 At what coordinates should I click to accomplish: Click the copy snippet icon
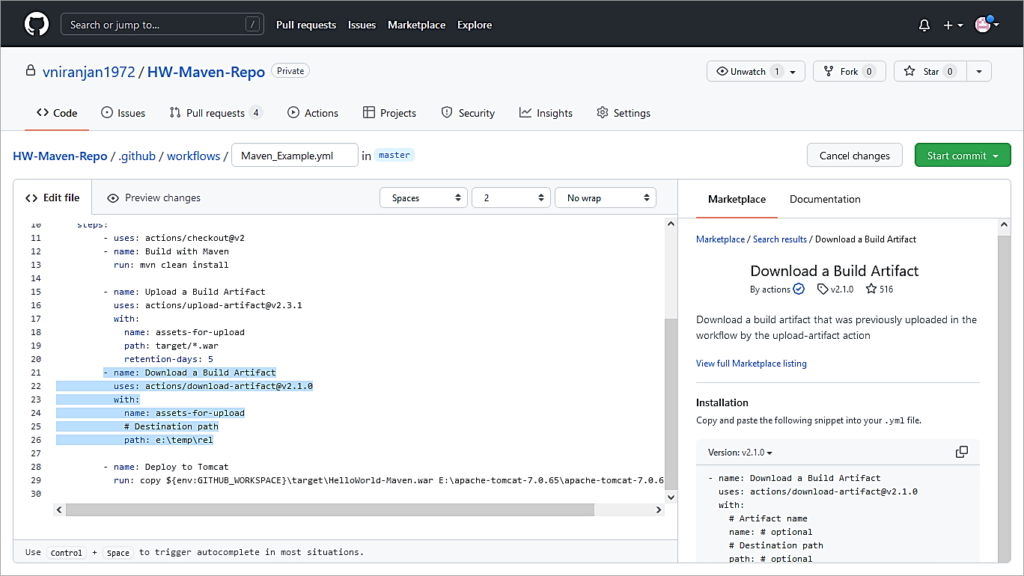pos(961,452)
